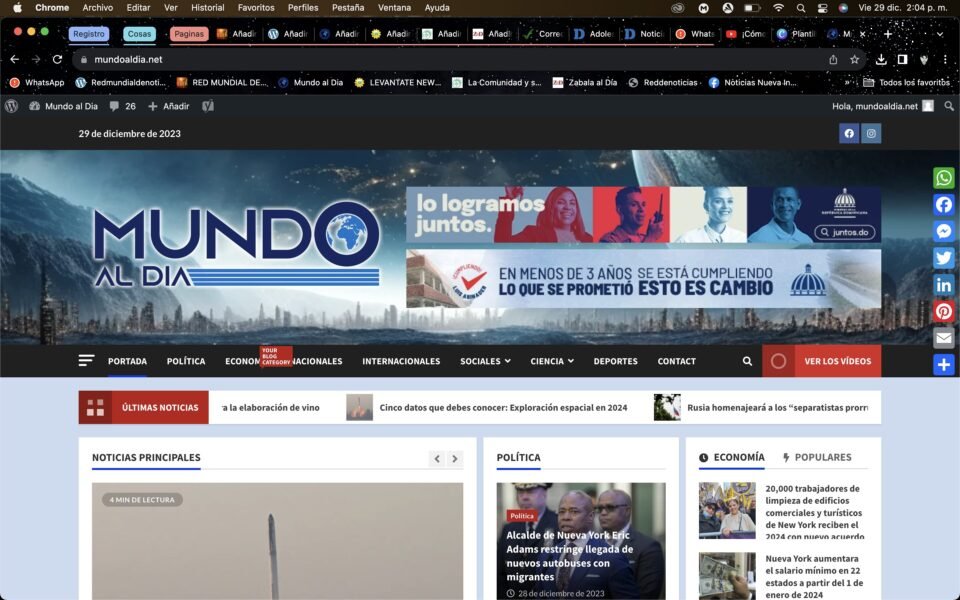960x600 pixels.
Task: Open WordPress logo admin menu
Action: tap(11, 106)
